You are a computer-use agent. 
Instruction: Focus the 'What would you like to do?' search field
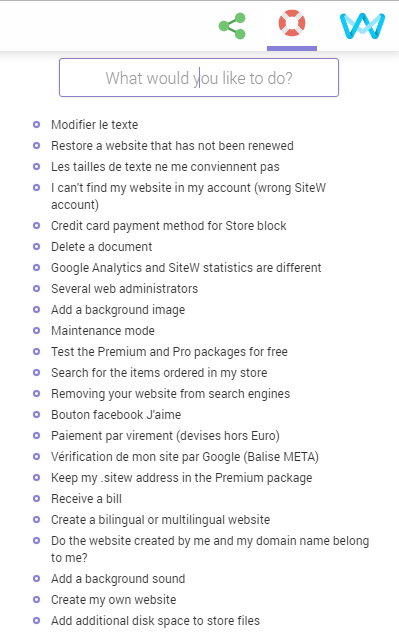click(199, 78)
